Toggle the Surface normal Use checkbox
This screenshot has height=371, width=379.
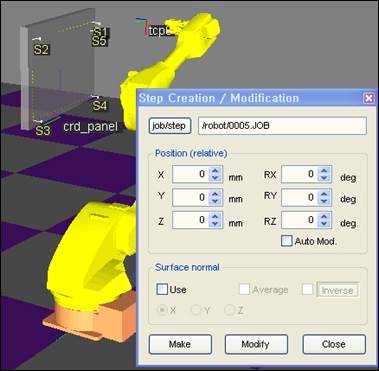[162, 289]
